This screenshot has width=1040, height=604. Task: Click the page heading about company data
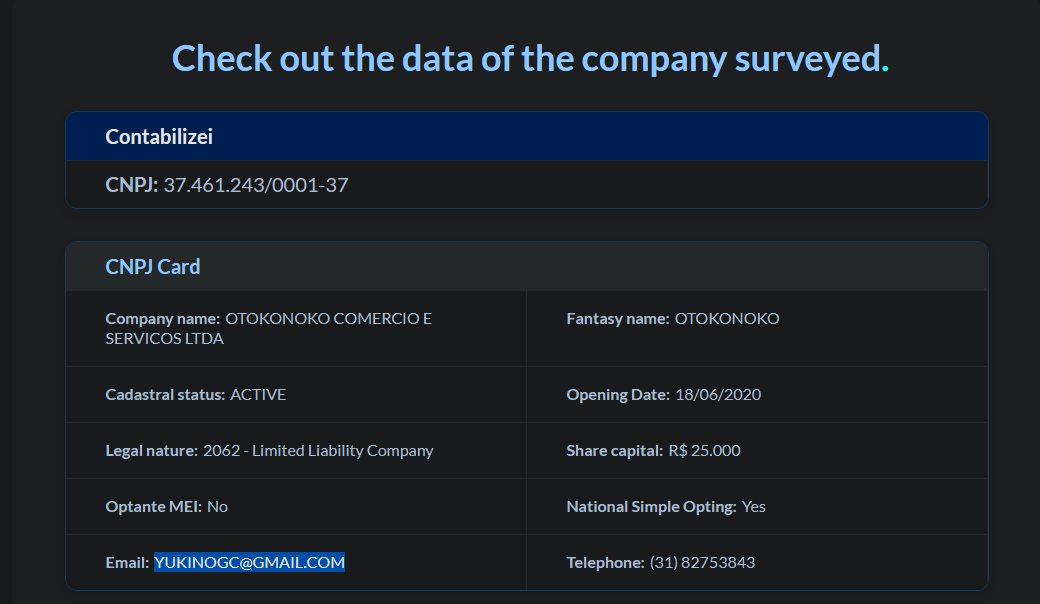tap(530, 58)
